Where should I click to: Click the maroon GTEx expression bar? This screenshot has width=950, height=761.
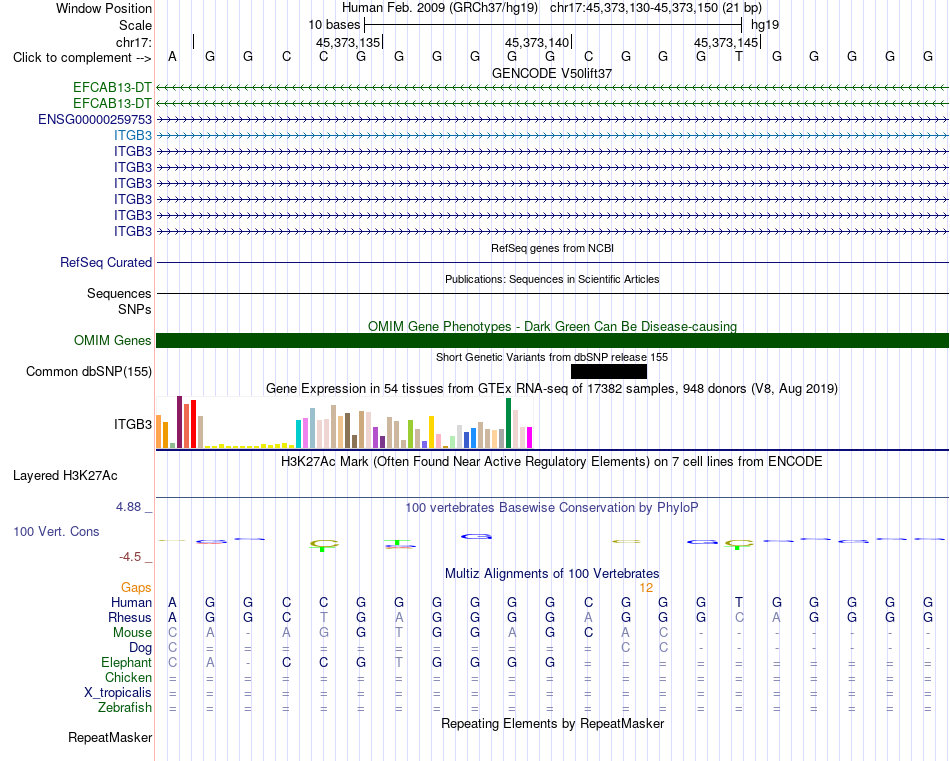pyautogui.click(x=179, y=422)
